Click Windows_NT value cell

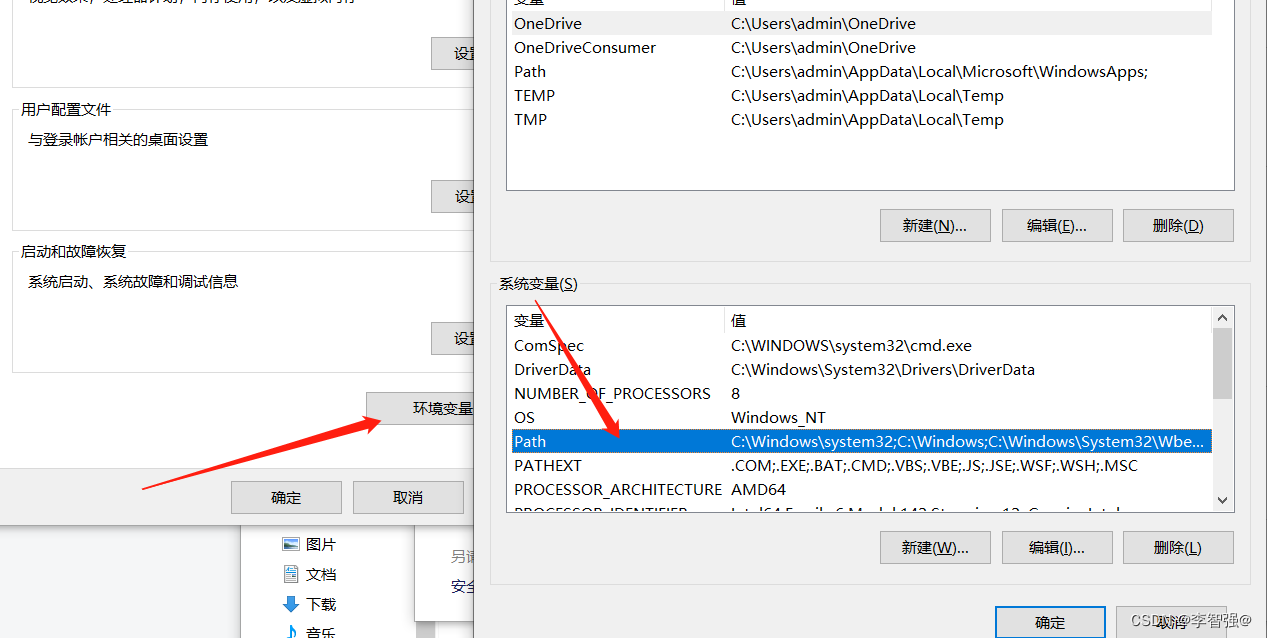[778, 418]
